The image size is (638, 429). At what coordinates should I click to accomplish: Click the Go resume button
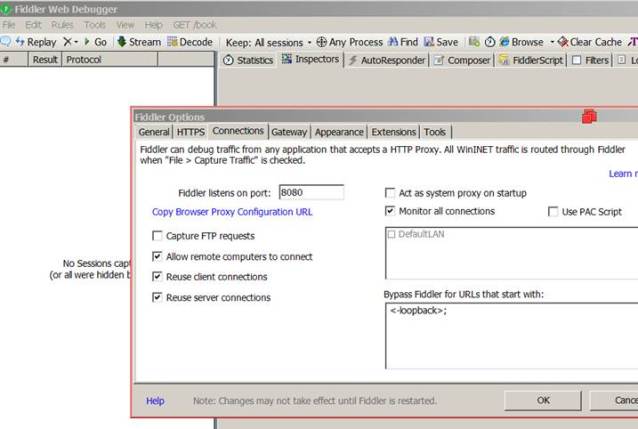click(95, 42)
